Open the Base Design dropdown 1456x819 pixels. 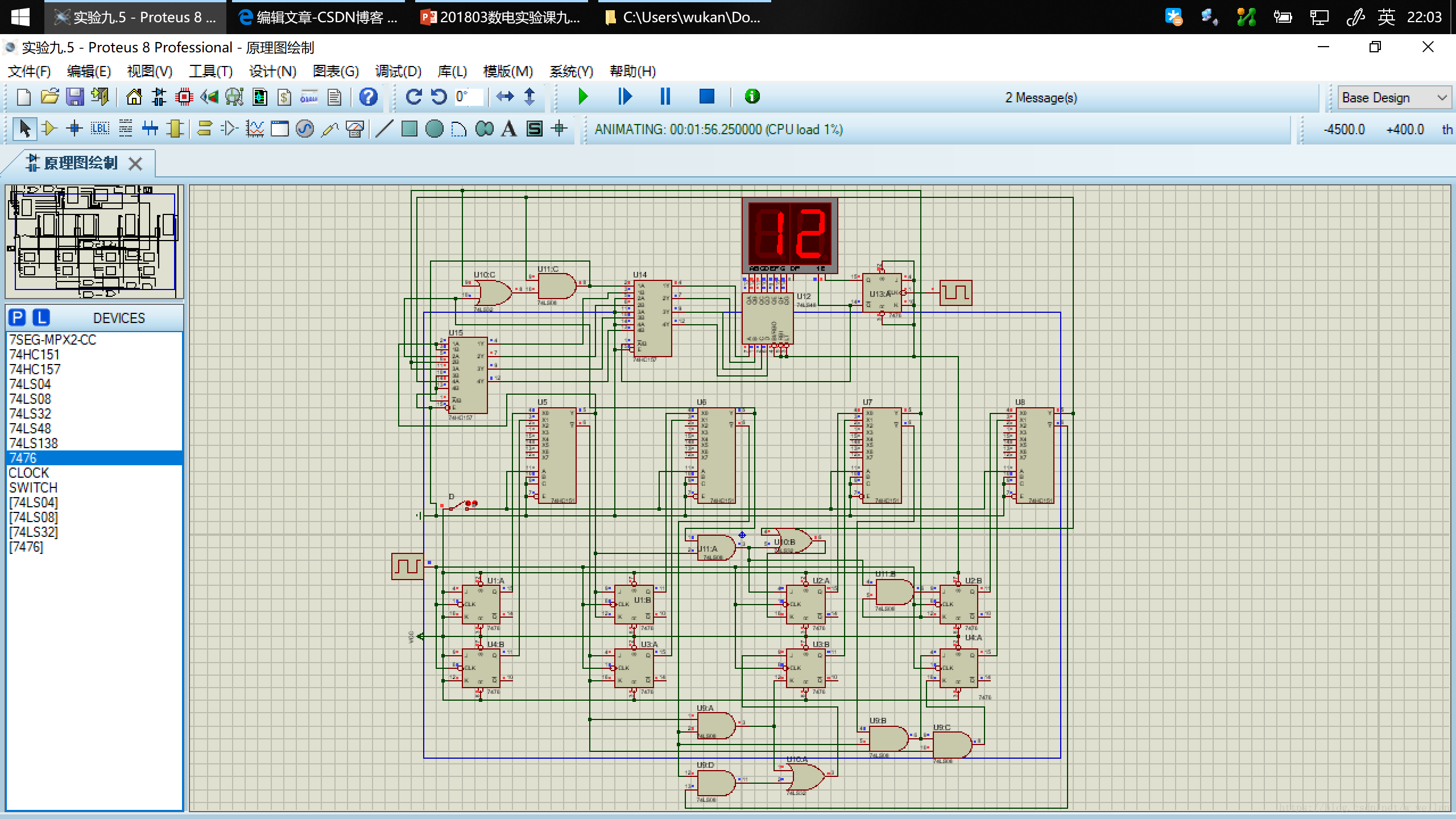pos(1394,98)
